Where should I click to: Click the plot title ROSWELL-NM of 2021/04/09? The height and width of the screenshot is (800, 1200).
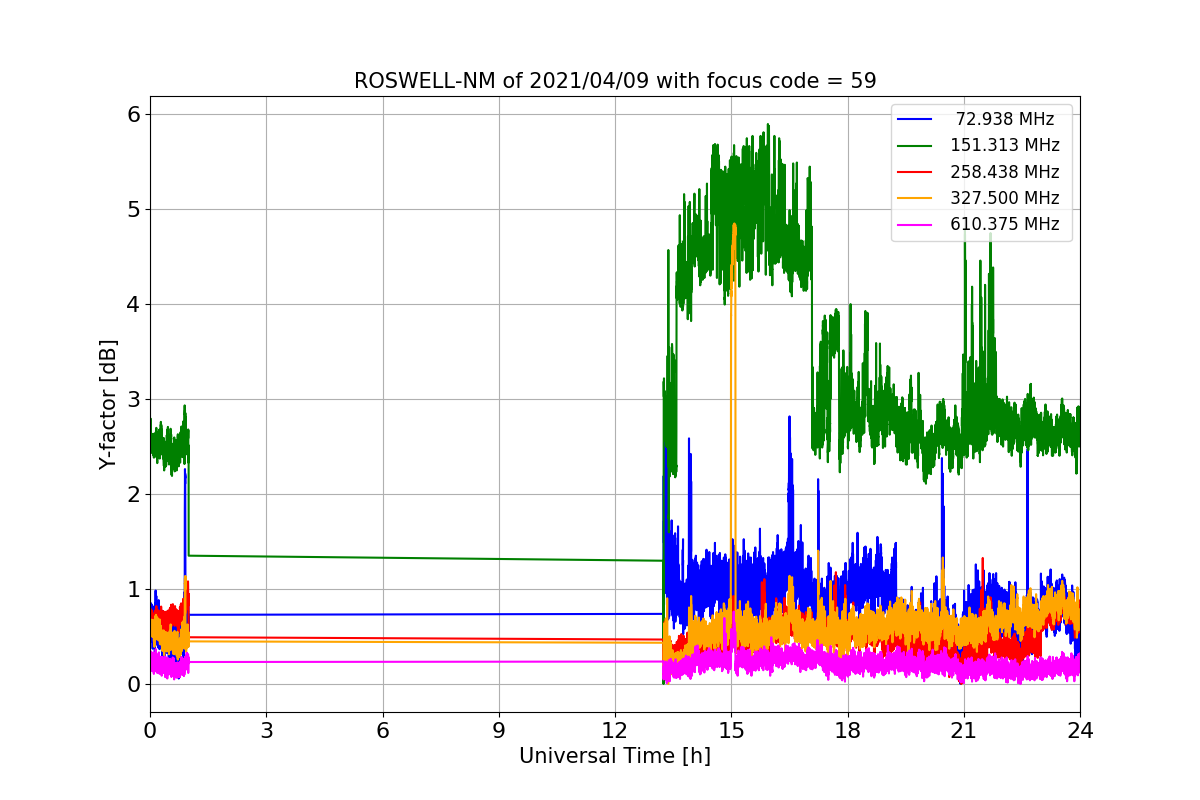pos(615,81)
